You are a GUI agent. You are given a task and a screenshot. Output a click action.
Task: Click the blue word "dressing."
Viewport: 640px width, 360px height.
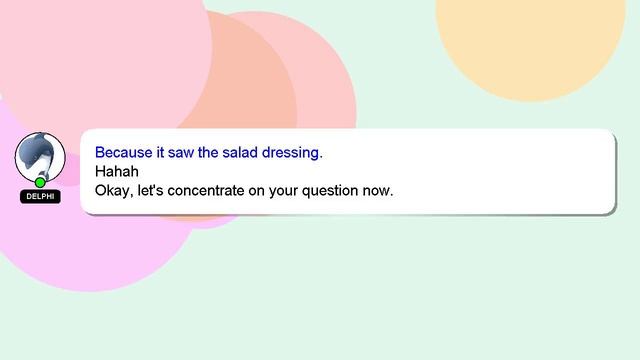[292, 153]
